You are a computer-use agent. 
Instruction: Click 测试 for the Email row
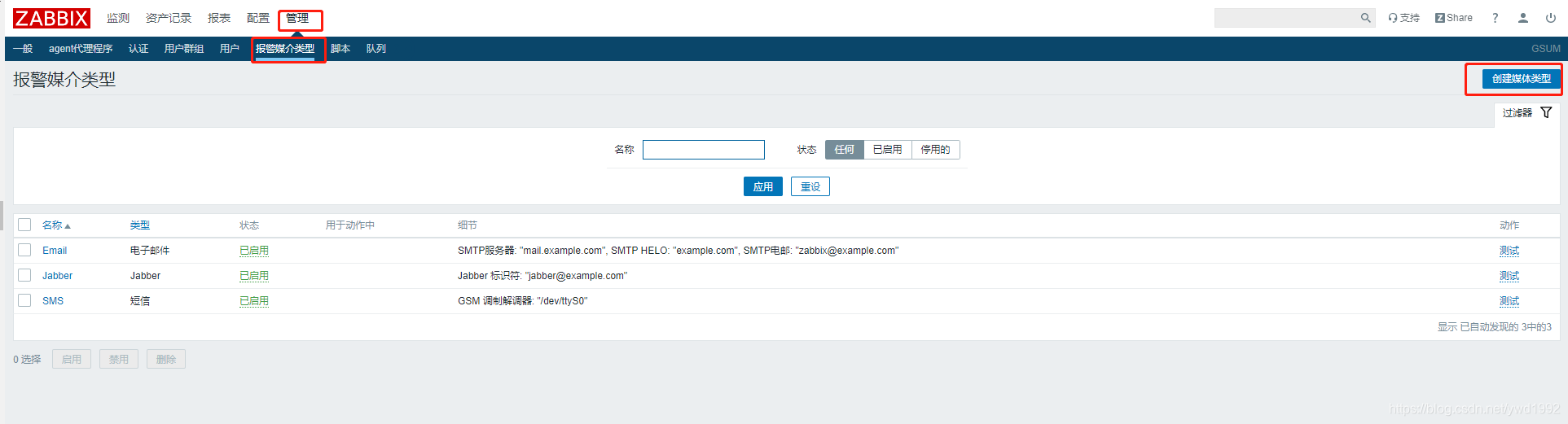[x=1509, y=251]
